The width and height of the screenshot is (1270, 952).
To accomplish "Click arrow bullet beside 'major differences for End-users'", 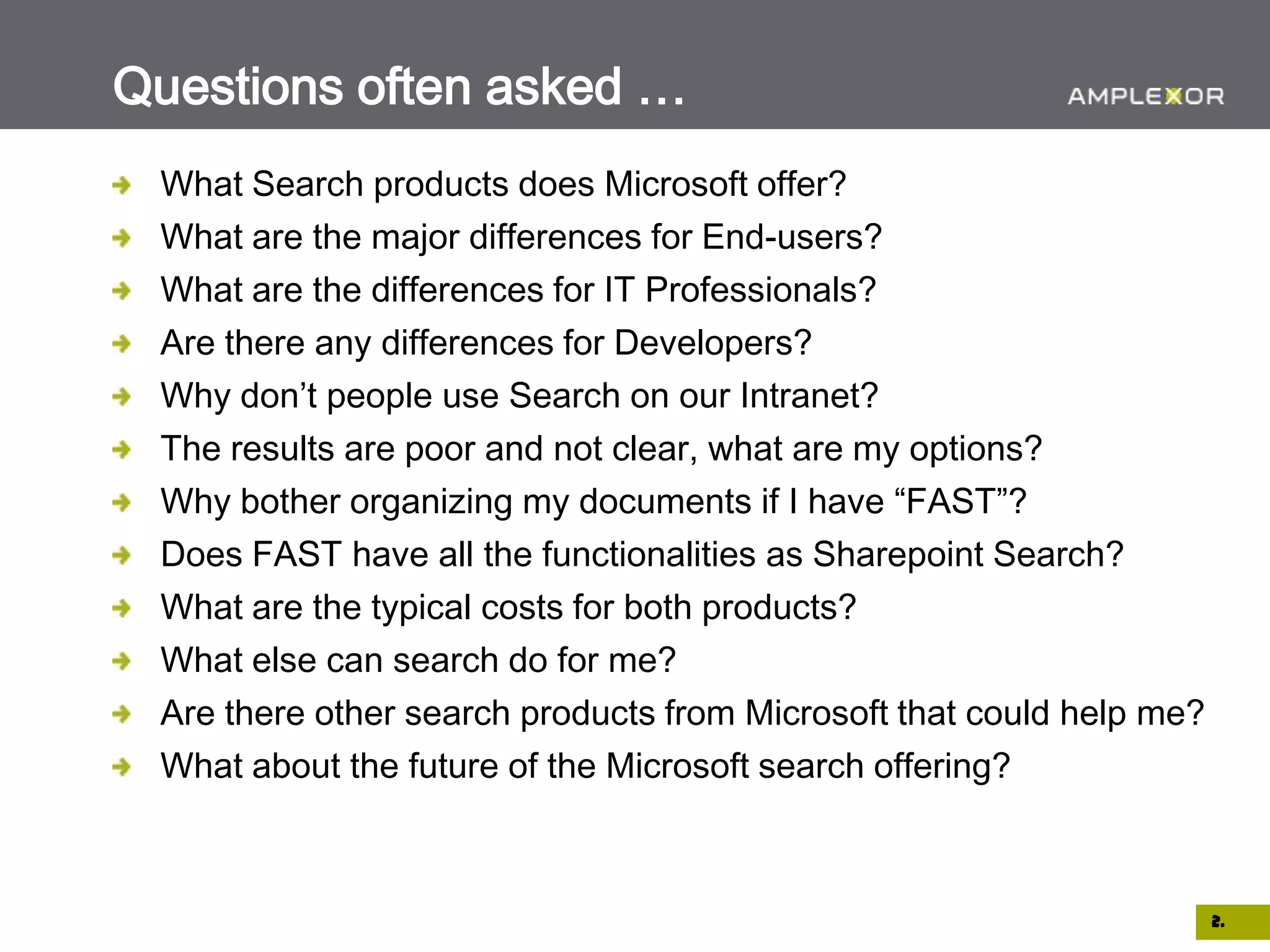I will pyautogui.click(x=122, y=237).
